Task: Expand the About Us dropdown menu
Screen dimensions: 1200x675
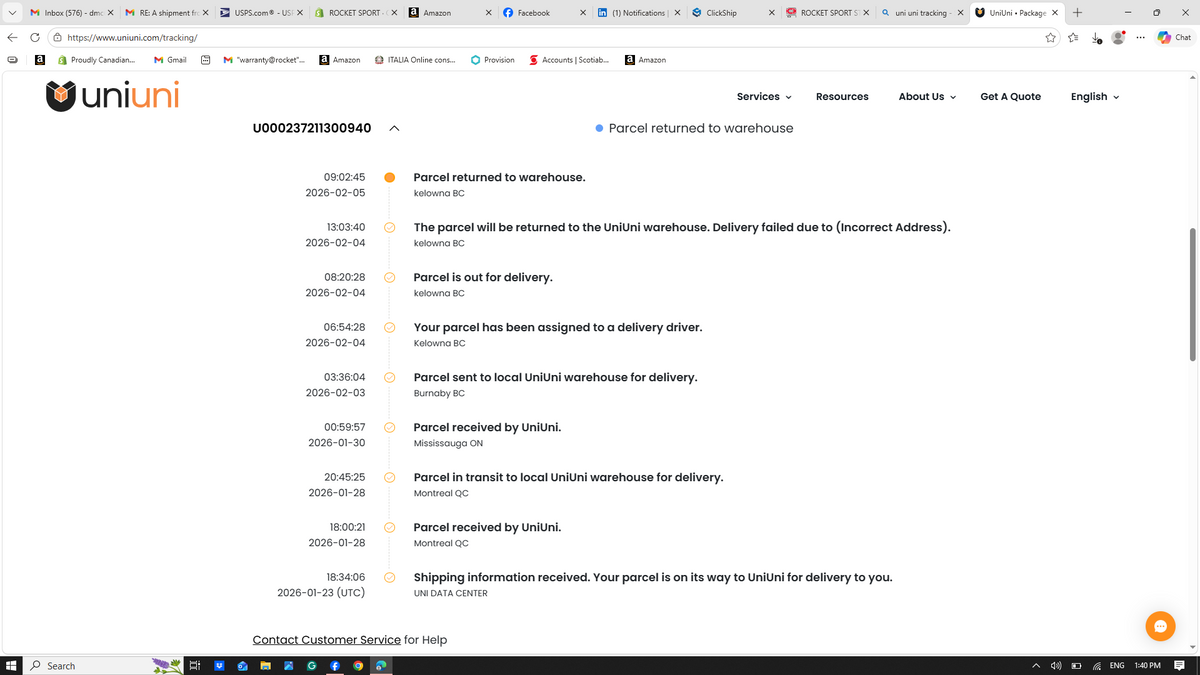Action: pyautogui.click(x=927, y=97)
